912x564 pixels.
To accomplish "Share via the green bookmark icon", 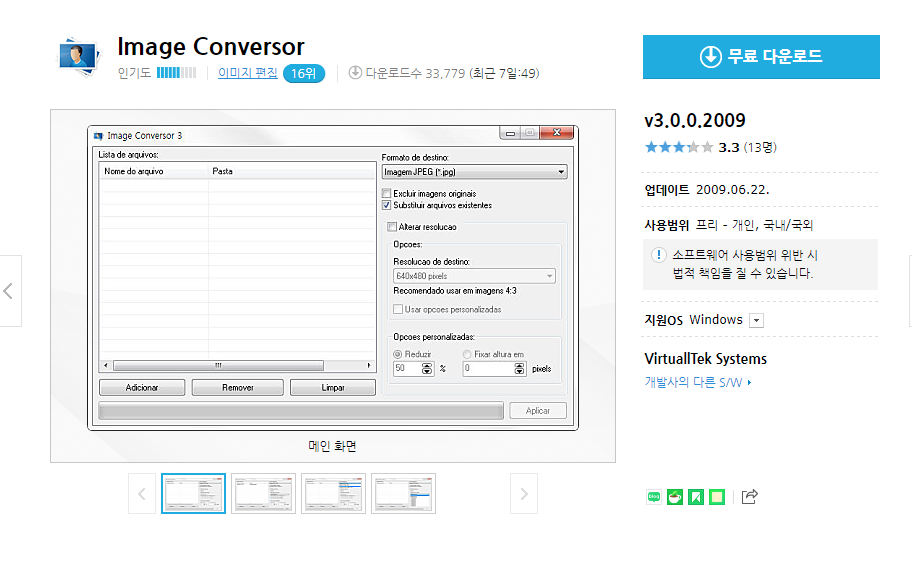I will (696, 497).
